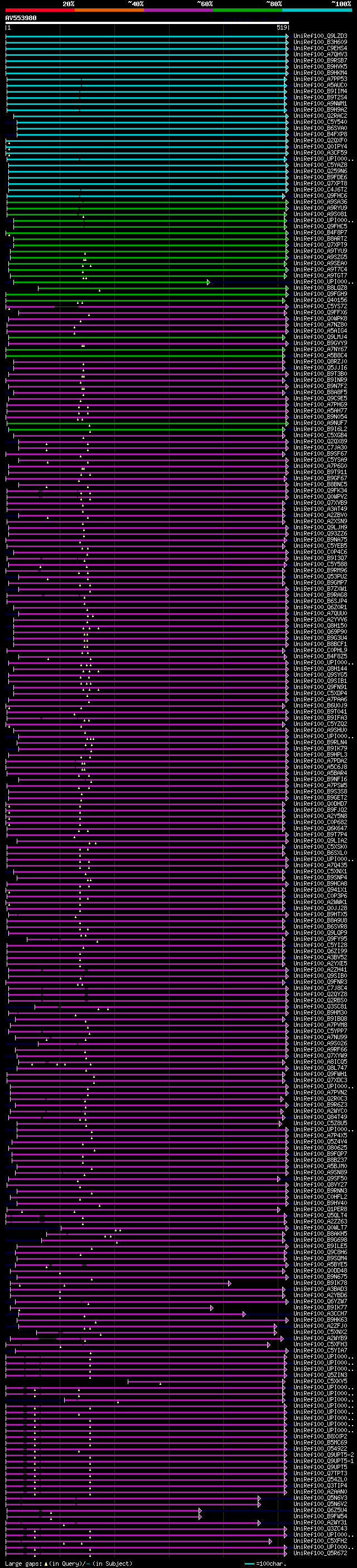Select the UniRef100_Q8L747 label

pyautogui.click(x=321, y=1068)
